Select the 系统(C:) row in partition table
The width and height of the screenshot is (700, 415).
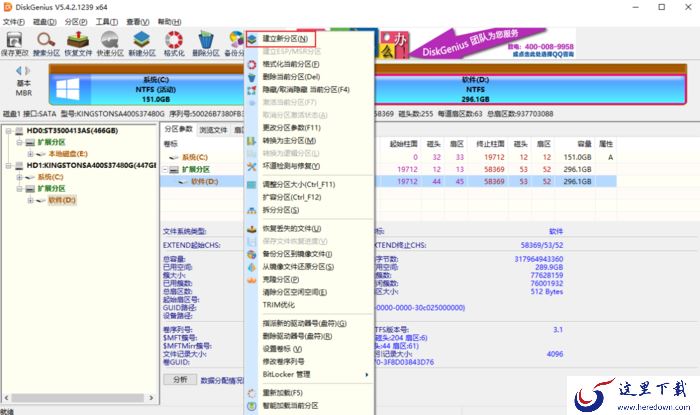coord(388,157)
